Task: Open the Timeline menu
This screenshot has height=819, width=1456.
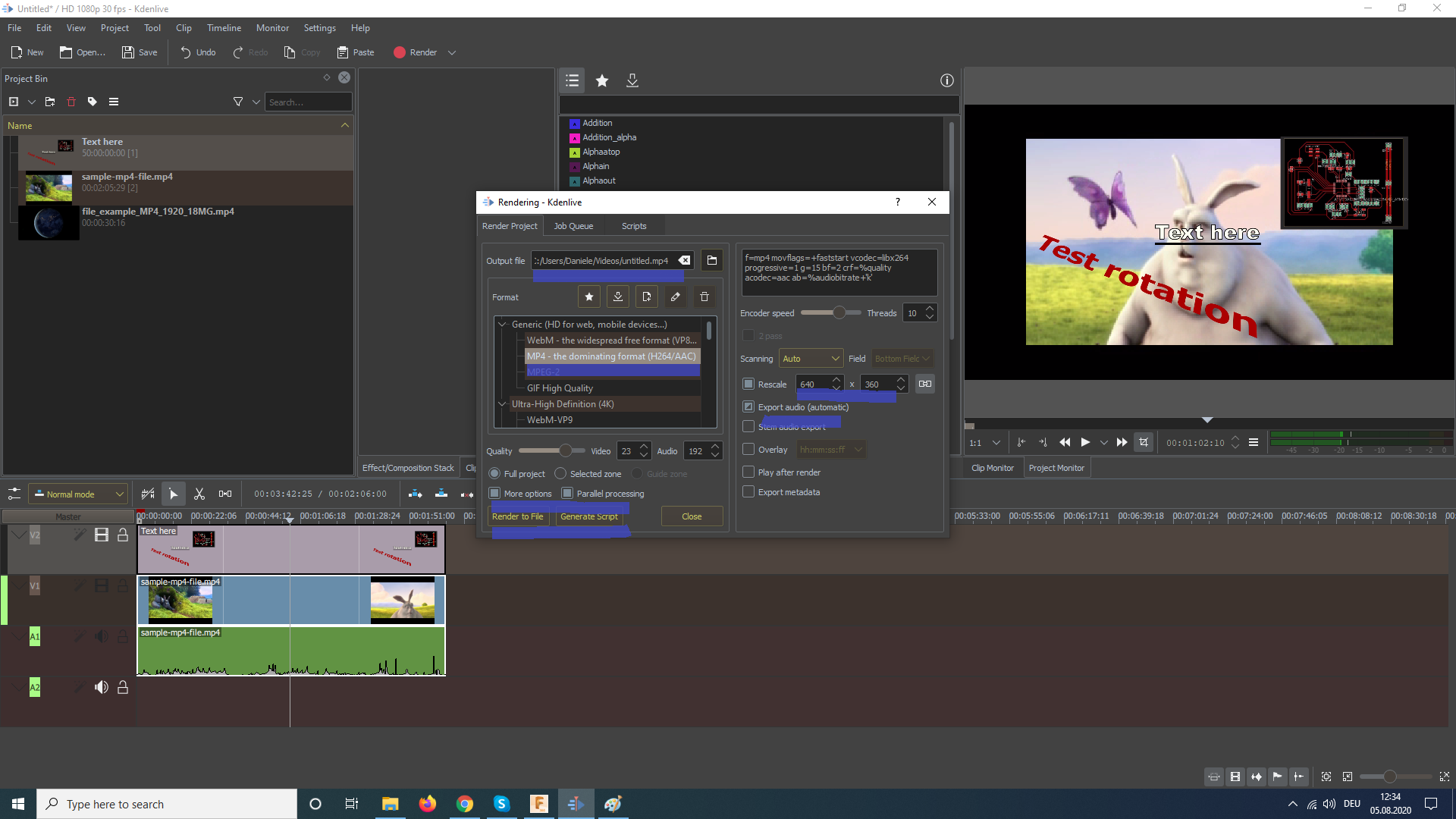Action: point(224,28)
